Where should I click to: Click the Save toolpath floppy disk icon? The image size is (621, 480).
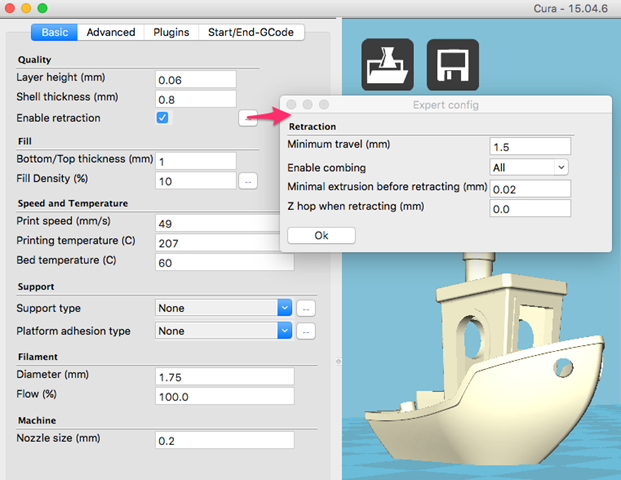453,65
